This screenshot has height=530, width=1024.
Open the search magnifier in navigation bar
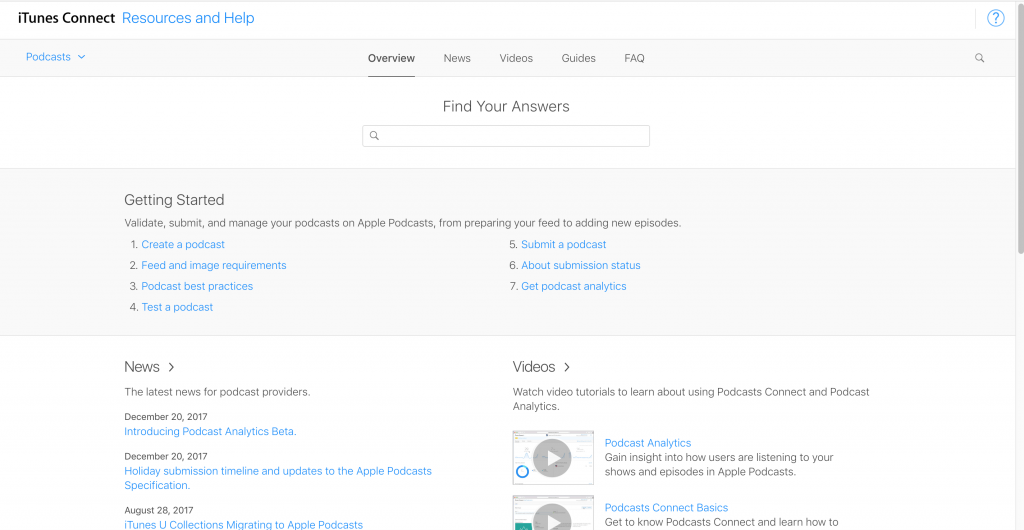click(980, 58)
